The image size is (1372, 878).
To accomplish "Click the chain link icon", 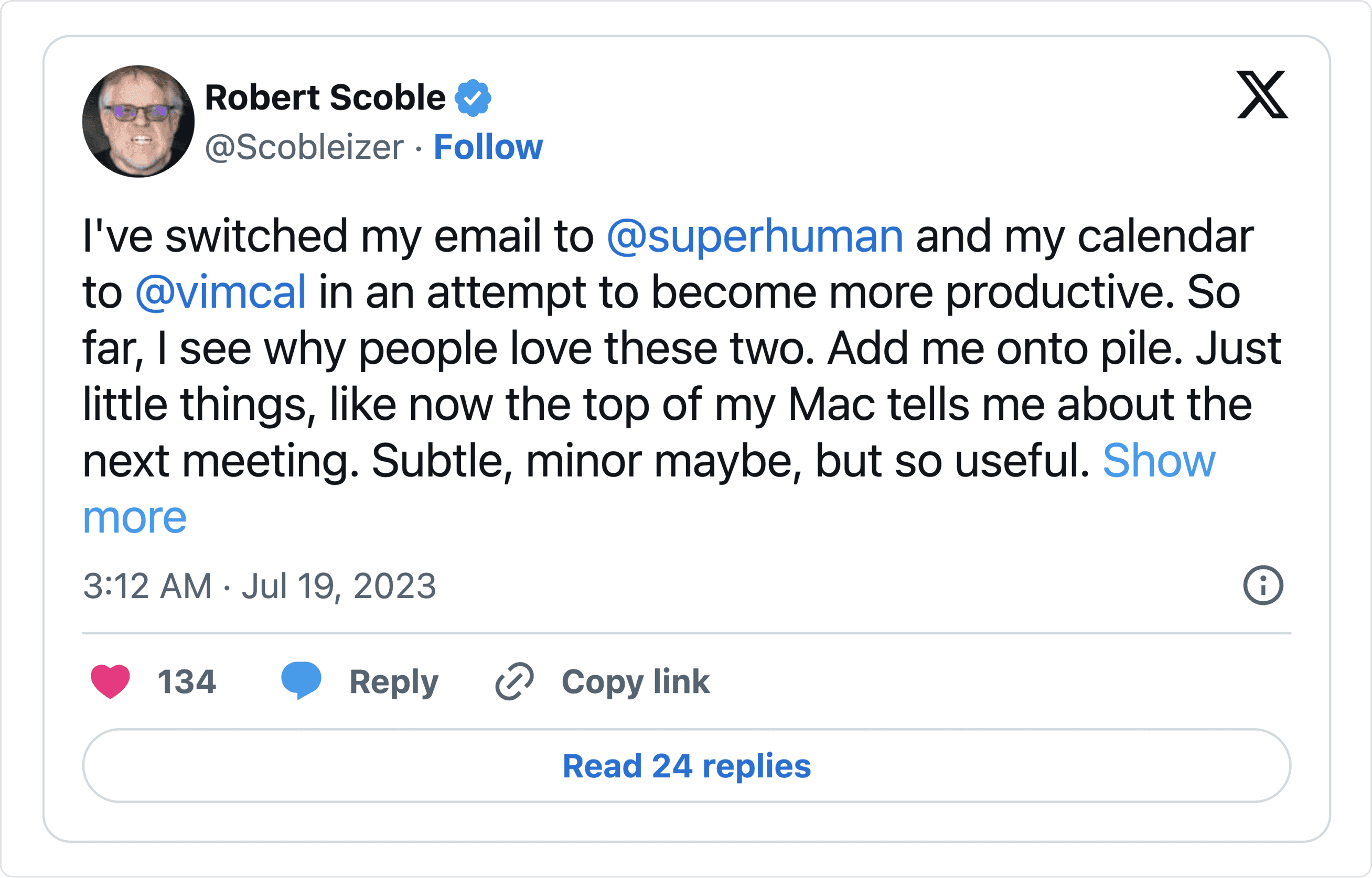I will click(x=514, y=681).
